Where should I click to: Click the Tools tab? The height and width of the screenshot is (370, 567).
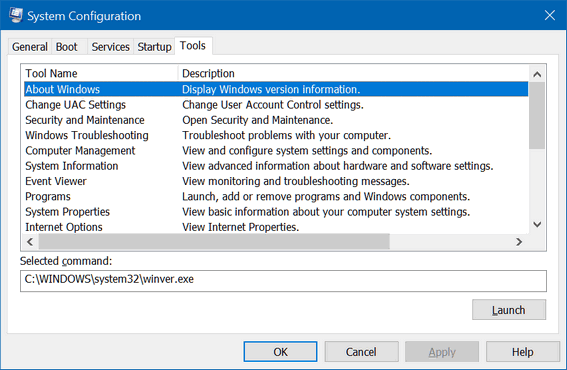pyautogui.click(x=193, y=46)
